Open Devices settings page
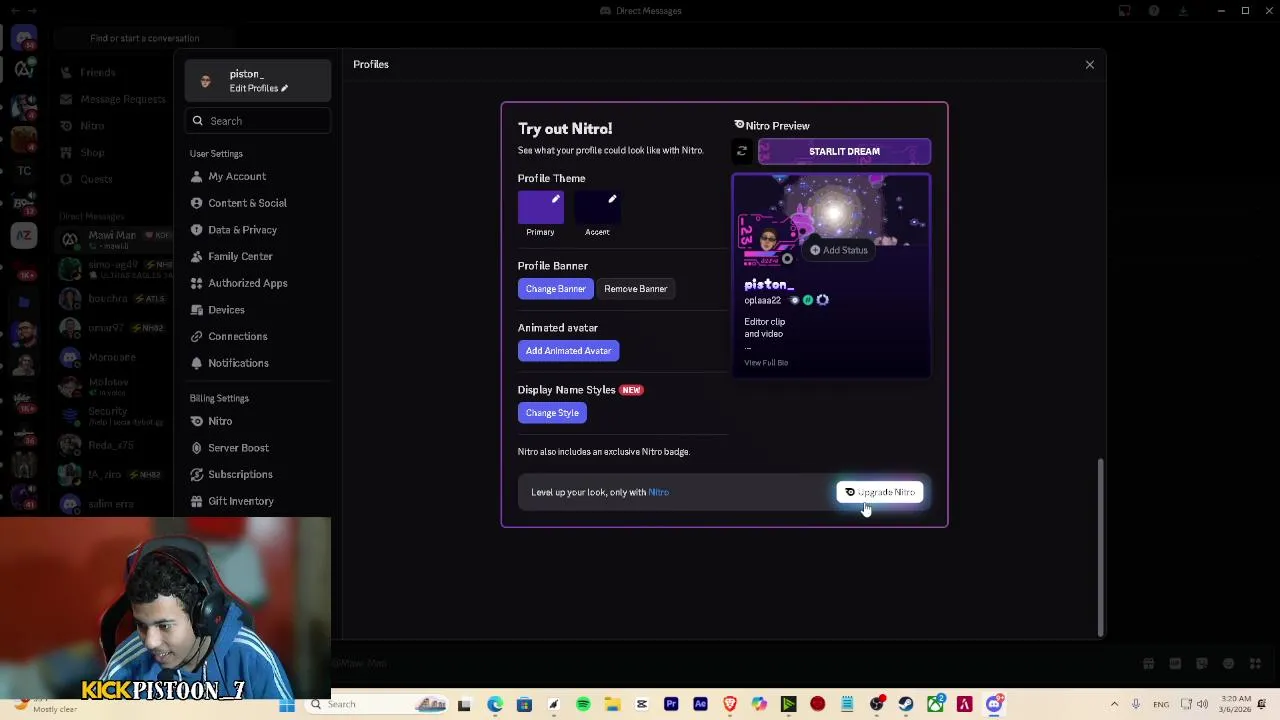 click(x=257, y=310)
